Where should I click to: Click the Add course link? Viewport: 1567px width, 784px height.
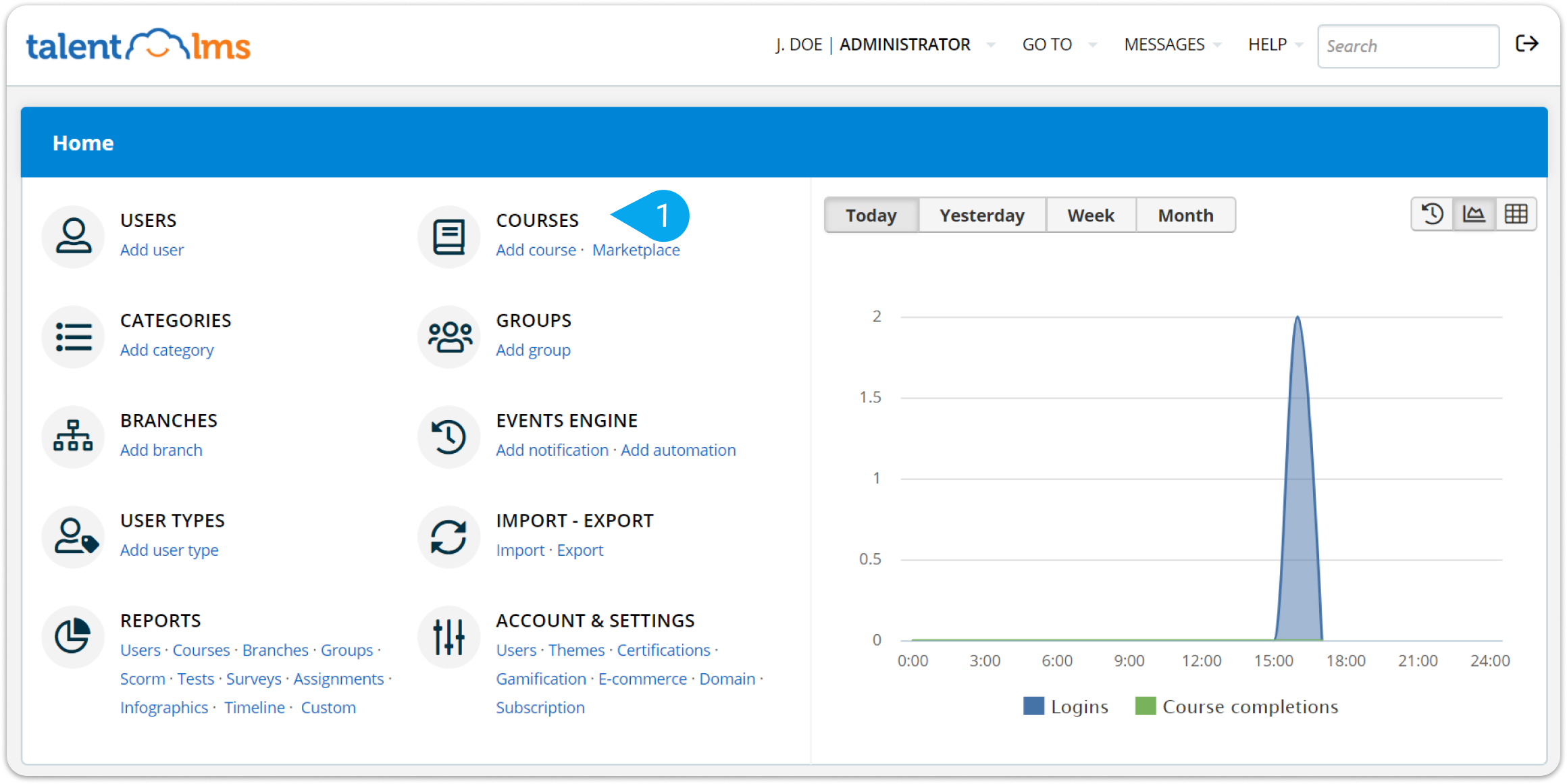pos(536,250)
